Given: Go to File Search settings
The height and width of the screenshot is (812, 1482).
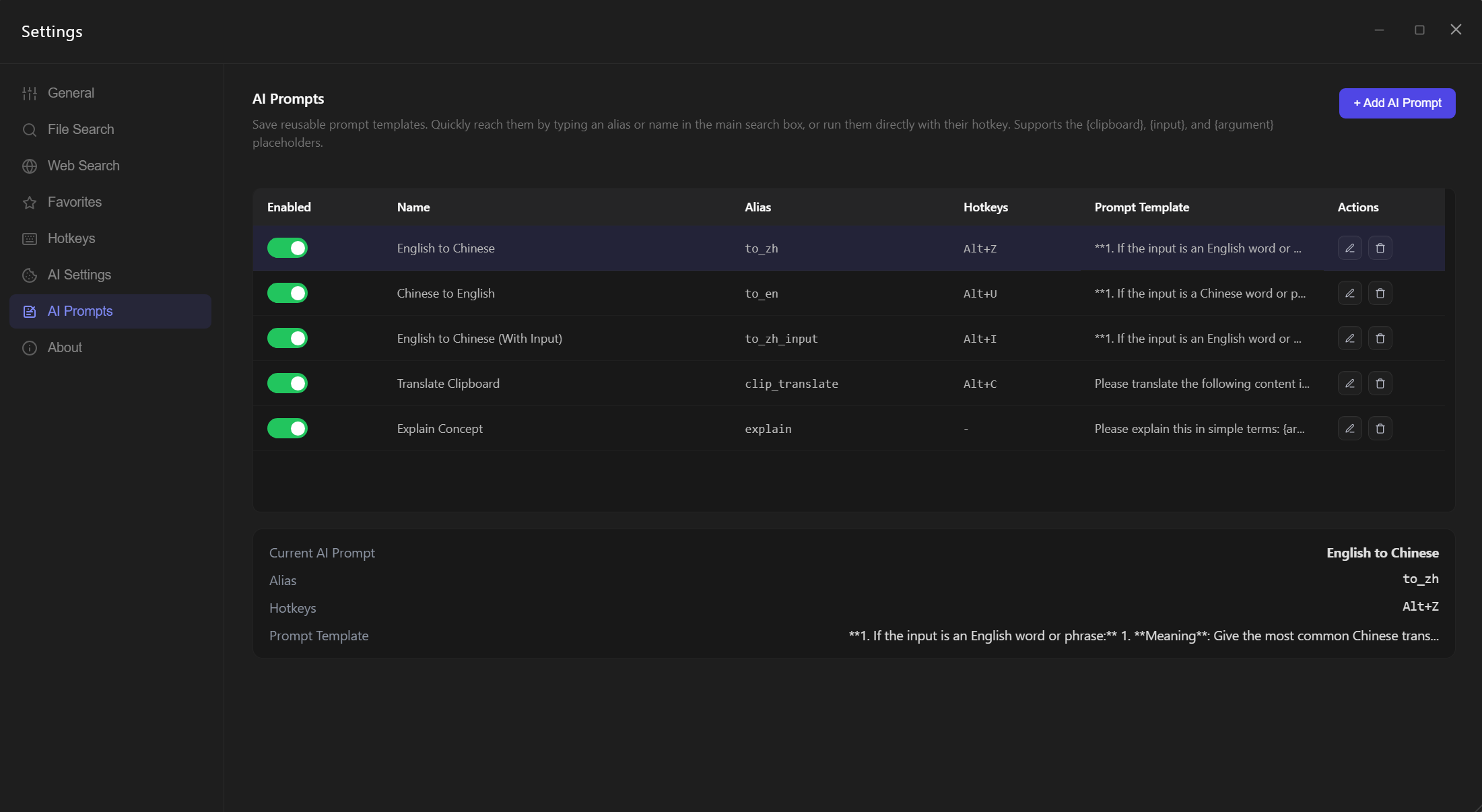Looking at the screenshot, I should [110, 129].
